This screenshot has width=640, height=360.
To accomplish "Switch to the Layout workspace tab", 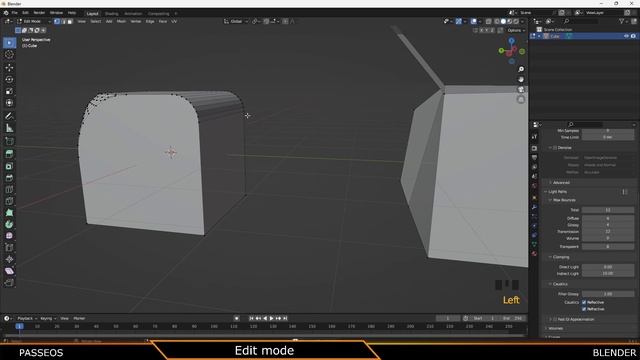I will click(93, 13).
